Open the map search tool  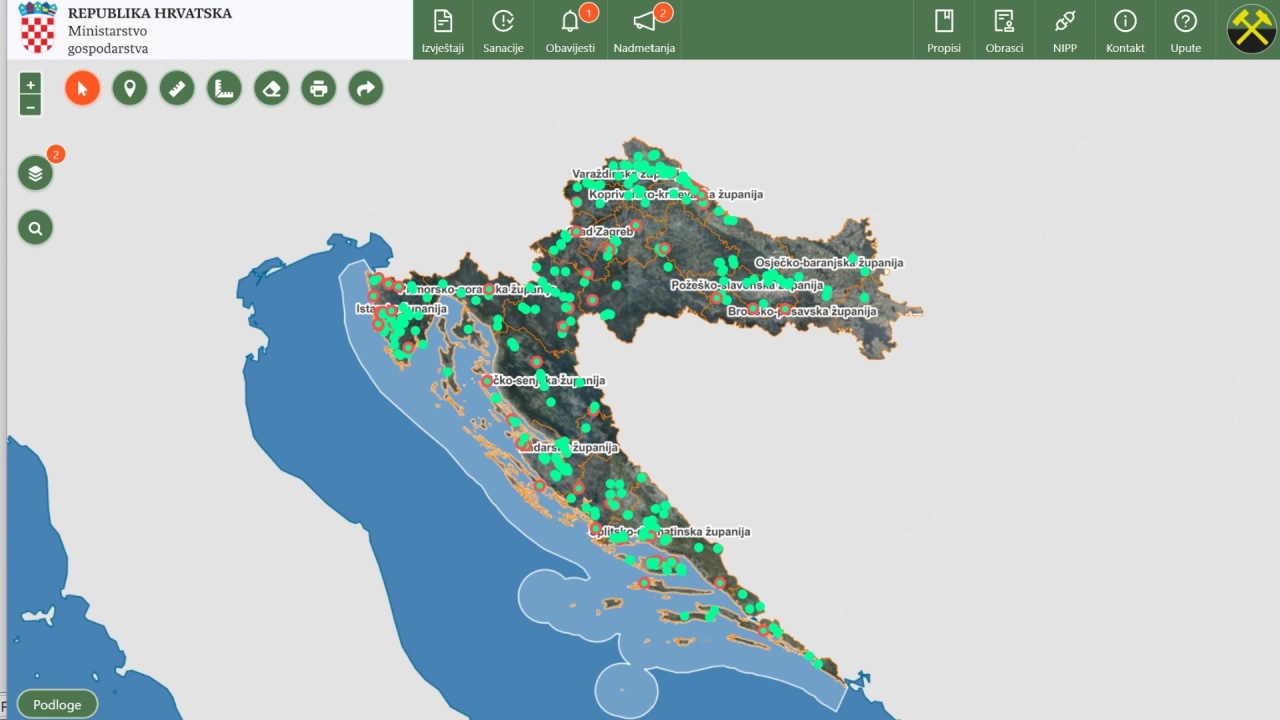pos(35,228)
